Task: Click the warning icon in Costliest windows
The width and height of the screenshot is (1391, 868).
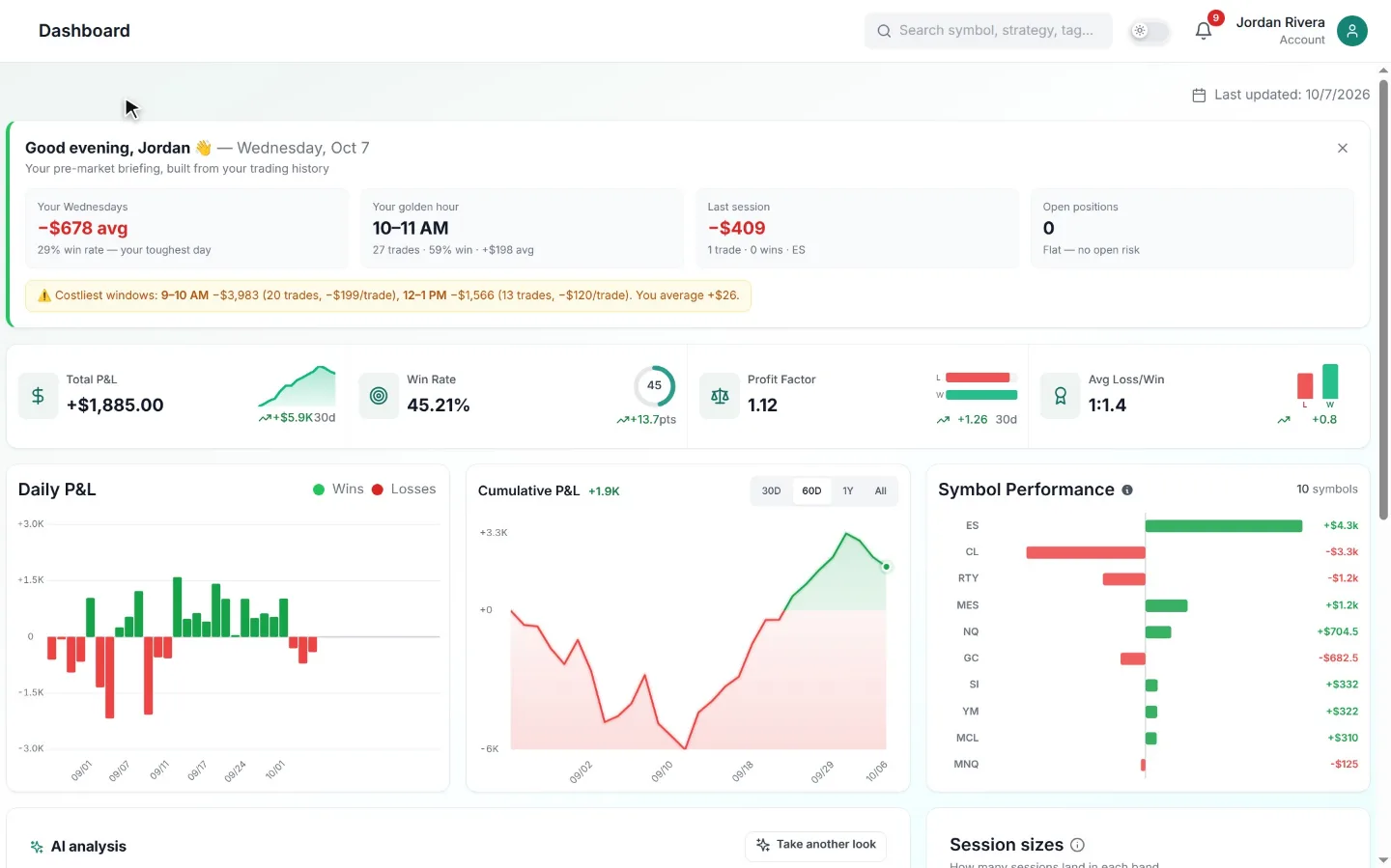Action: 44,295
